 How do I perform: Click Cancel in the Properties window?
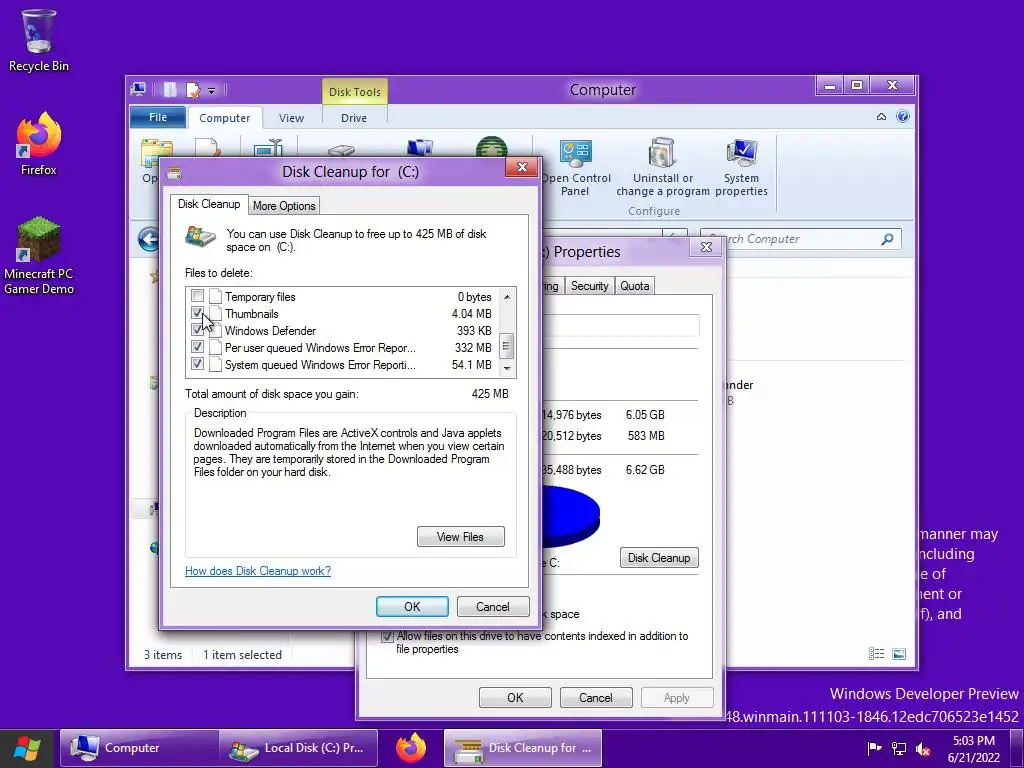[596, 697]
